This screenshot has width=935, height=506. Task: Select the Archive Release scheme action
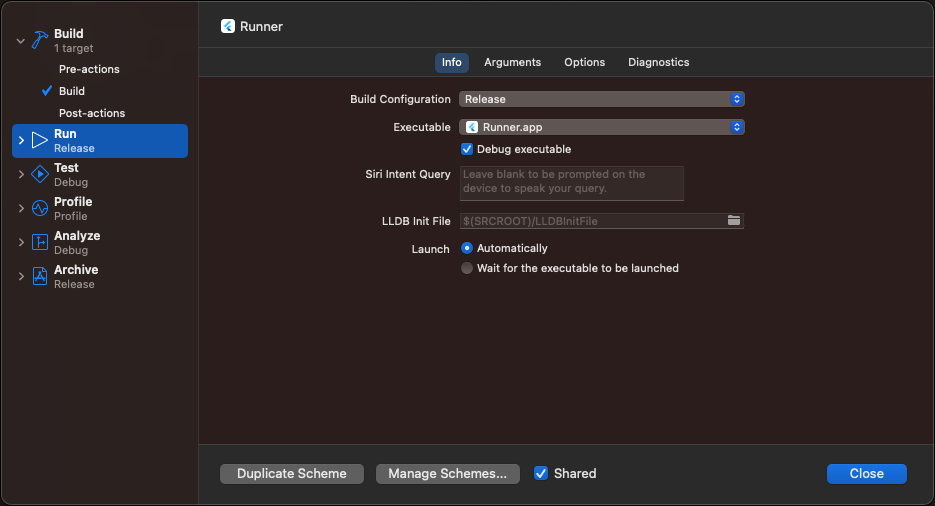click(x=100, y=277)
